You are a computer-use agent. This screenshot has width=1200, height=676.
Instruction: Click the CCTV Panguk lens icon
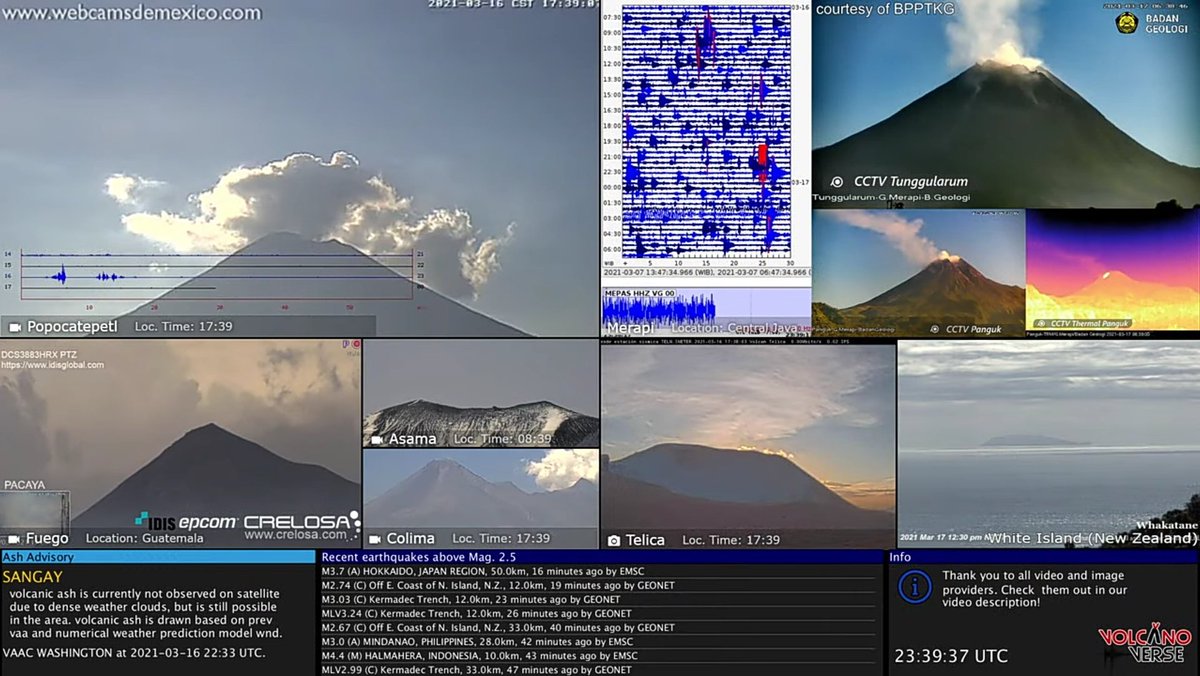click(934, 329)
